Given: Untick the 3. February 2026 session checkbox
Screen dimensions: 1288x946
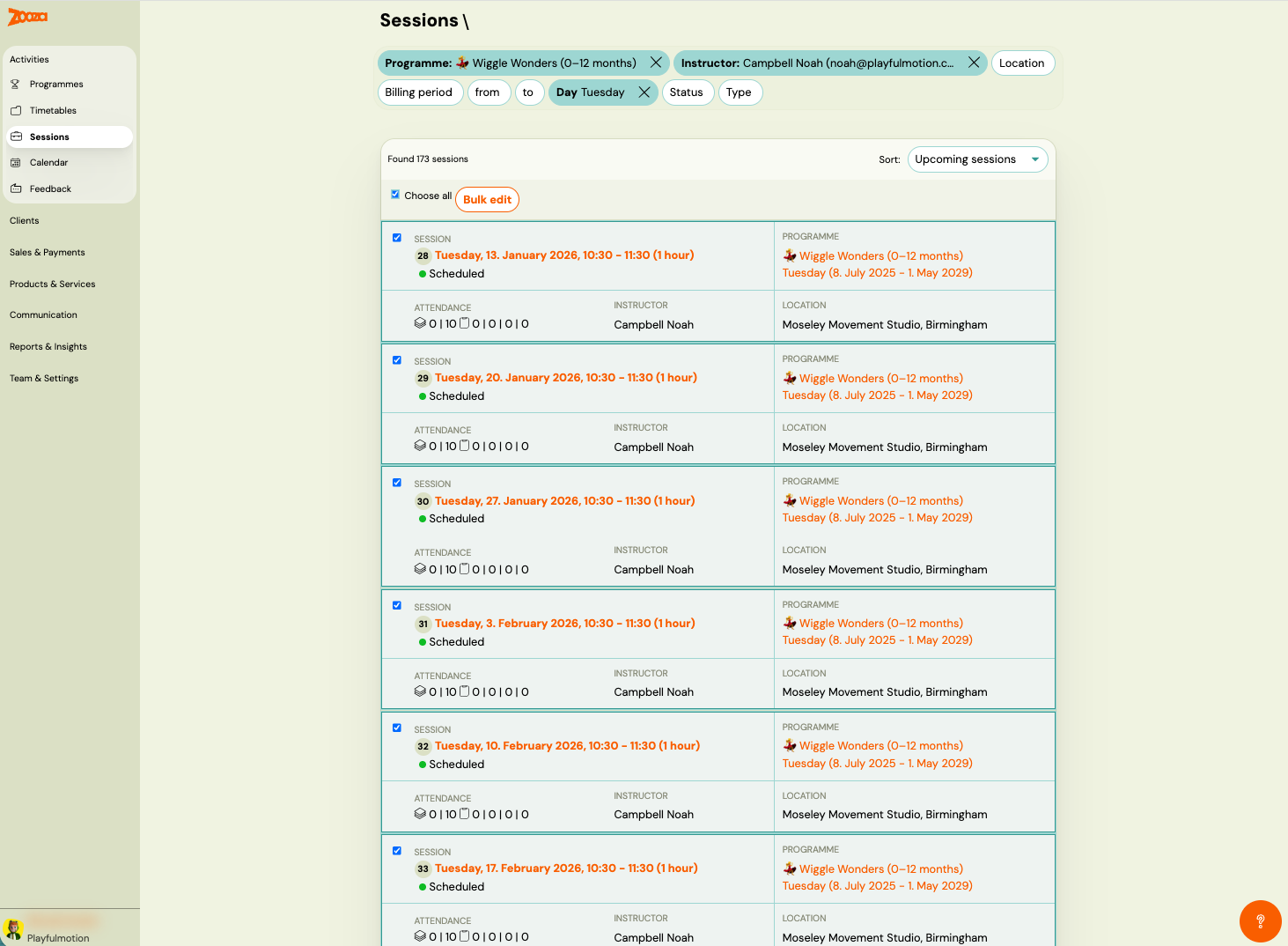Looking at the screenshot, I should (x=397, y=605).
